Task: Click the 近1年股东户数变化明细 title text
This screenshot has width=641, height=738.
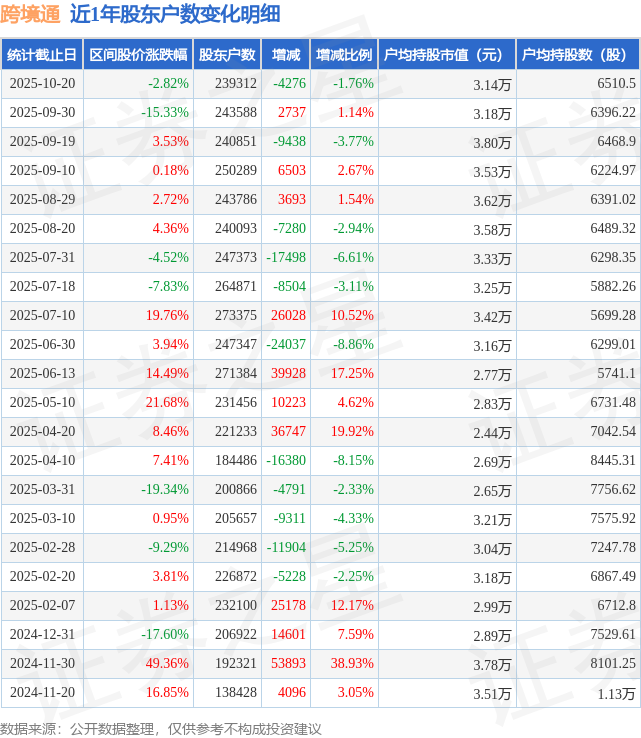Action: (175, 14)
